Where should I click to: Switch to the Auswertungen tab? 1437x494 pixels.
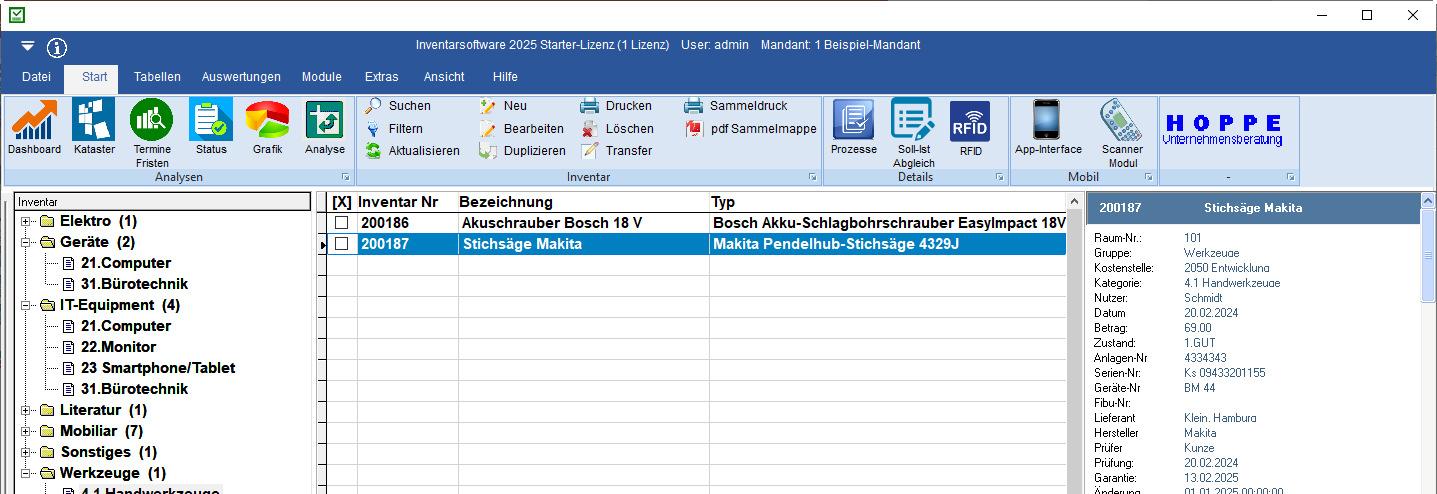241,77
